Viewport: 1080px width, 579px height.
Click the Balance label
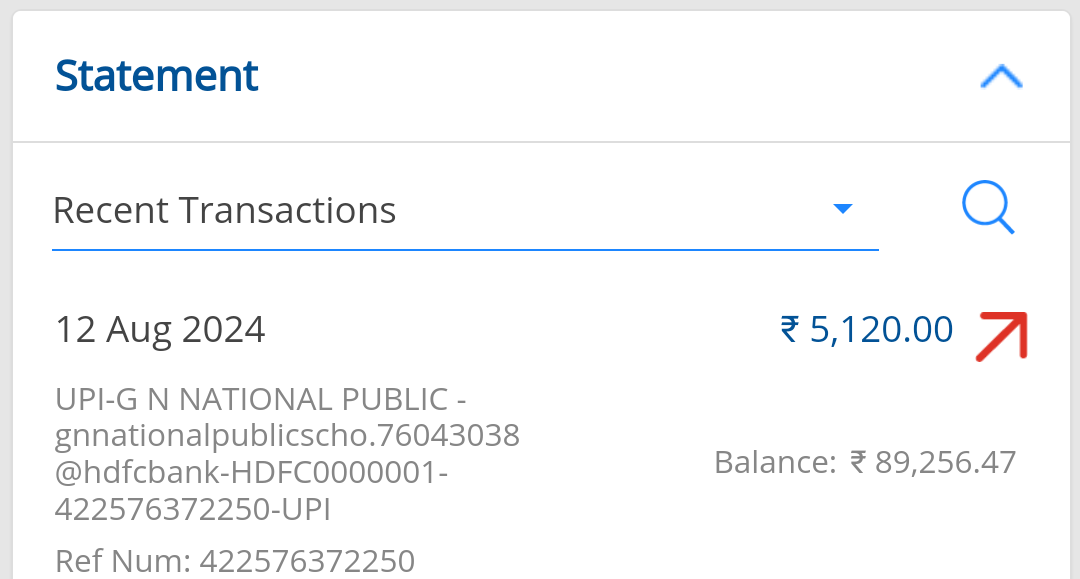(774, 462)
